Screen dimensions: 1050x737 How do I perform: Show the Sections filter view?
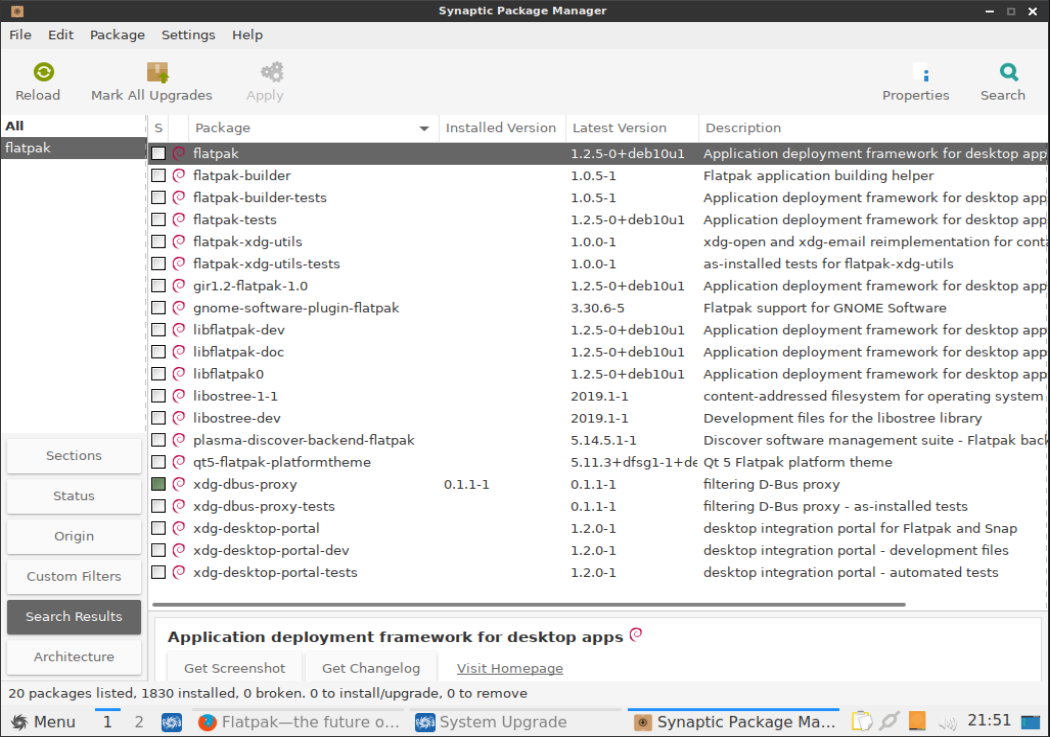tap(74, 456)
